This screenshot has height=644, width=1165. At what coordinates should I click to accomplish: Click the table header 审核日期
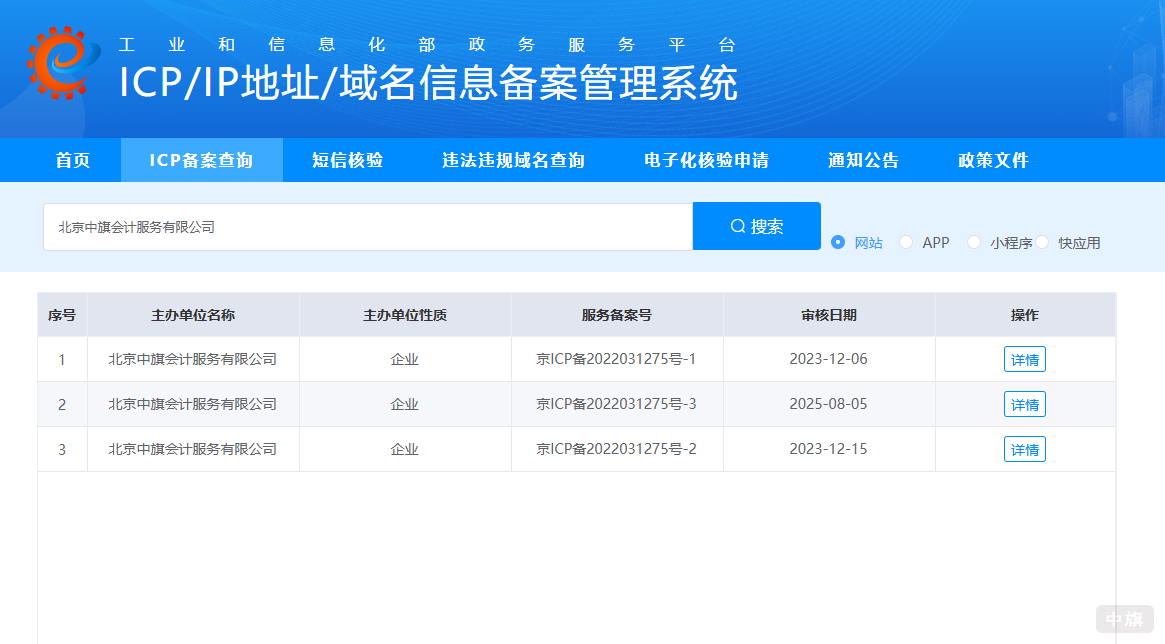(x=829, y=314)
